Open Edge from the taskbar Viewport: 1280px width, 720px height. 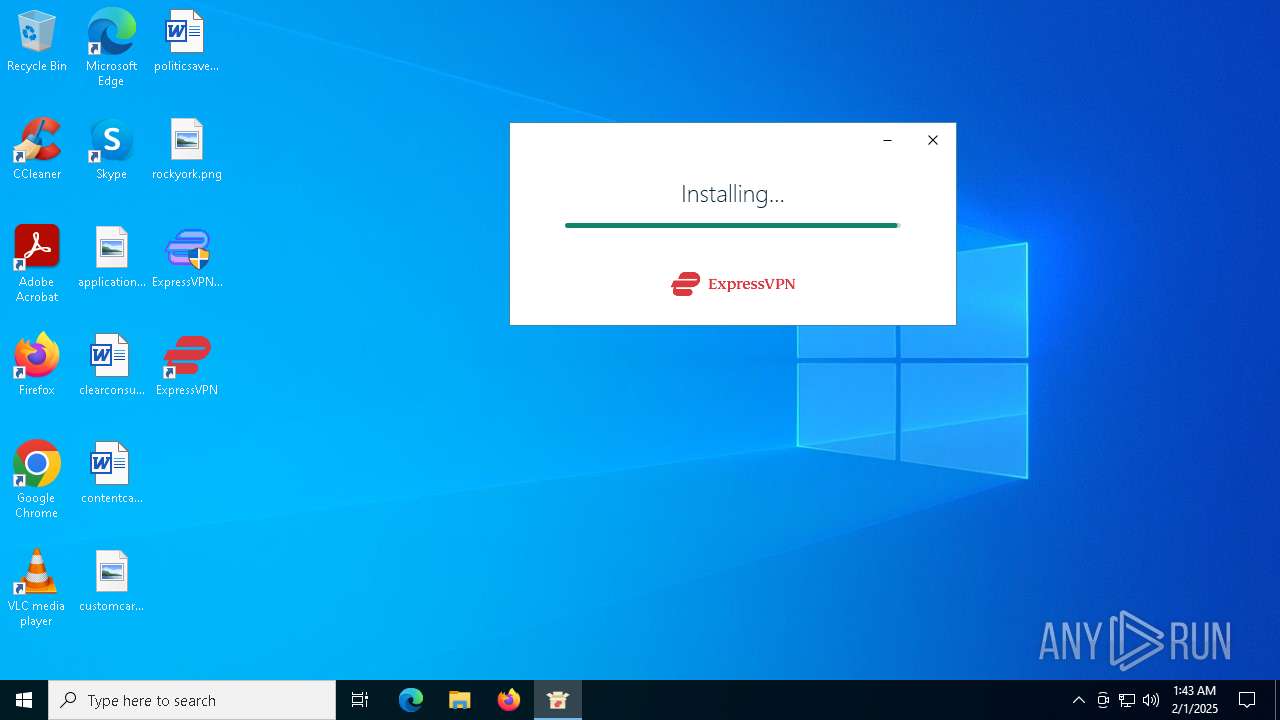pos(411,700)
